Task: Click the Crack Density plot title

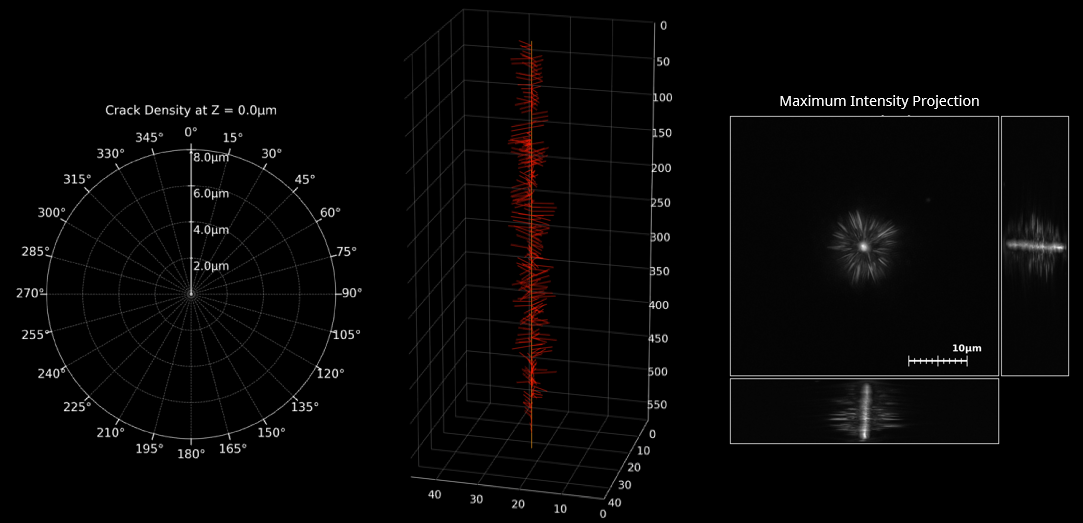Action: pos(191,110)
